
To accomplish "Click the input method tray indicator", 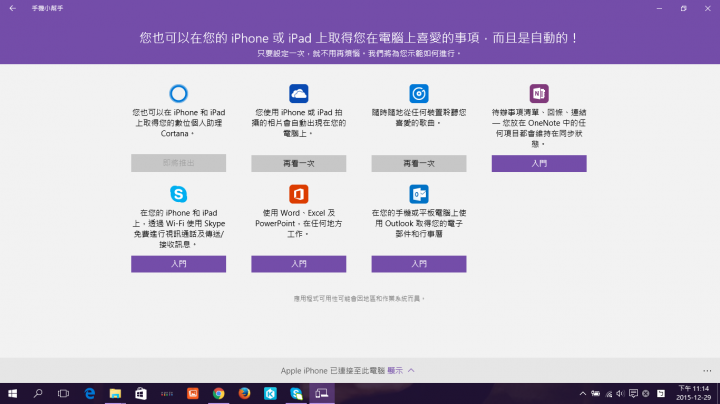I will (x=661, y=393).
